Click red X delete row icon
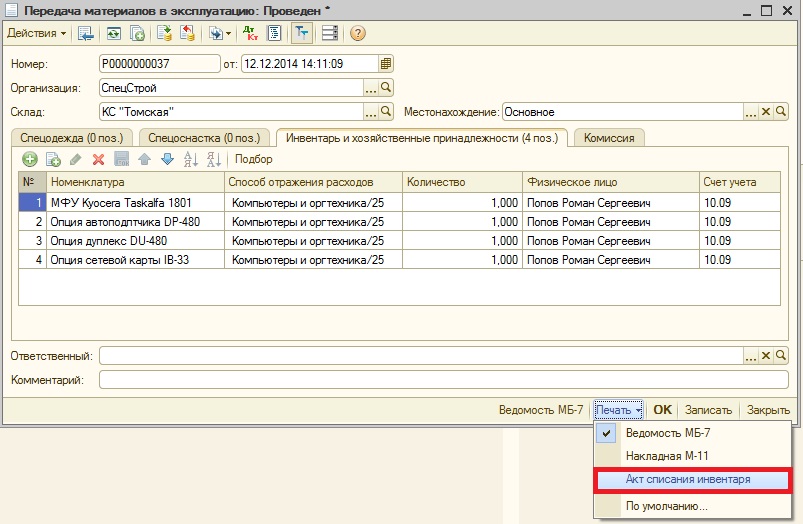Image resolution: width=803 pixels, height=524 pixels. point(98,159)
